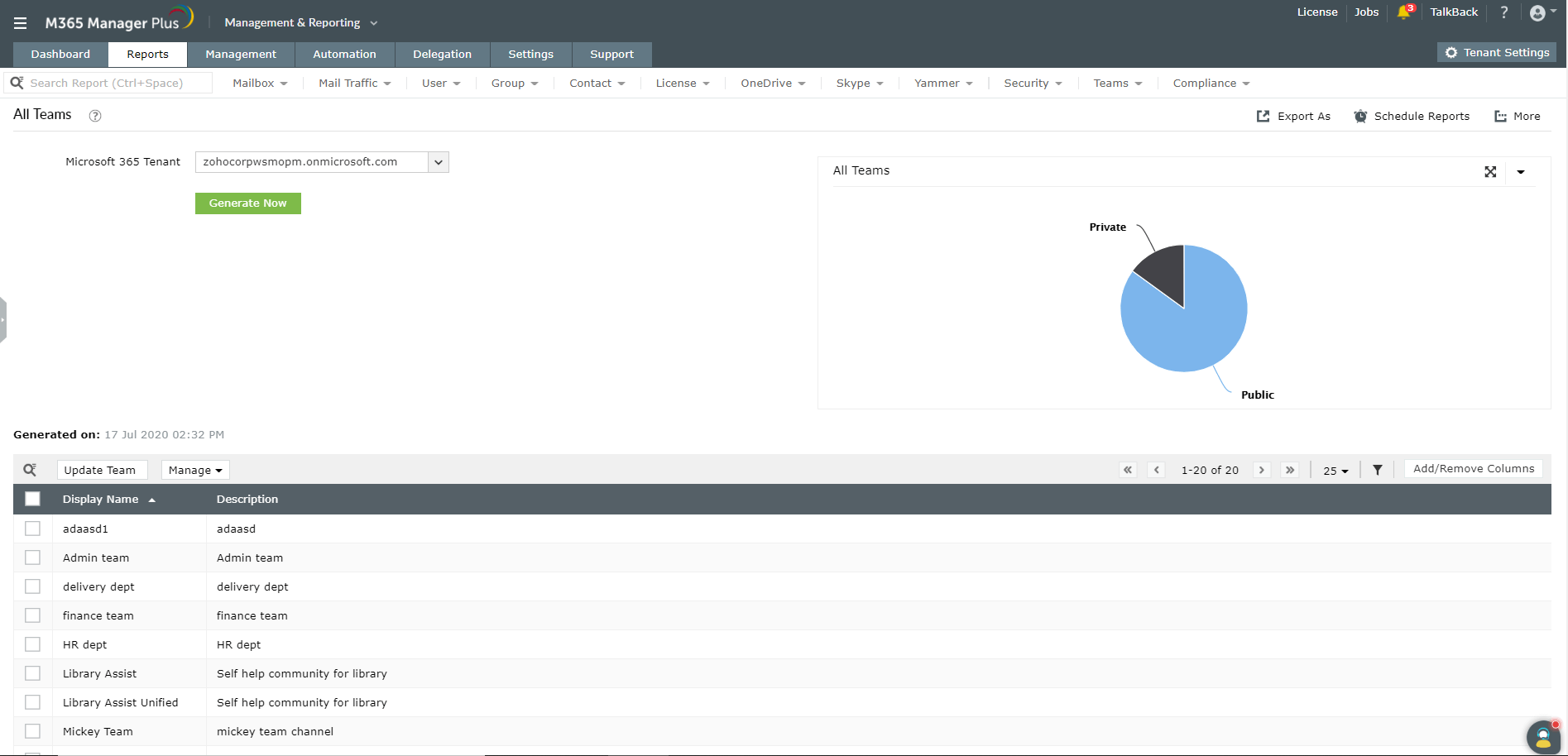Click the notifications bell icon
This screenshot has width=1568, height=756.
[1403, 12]
